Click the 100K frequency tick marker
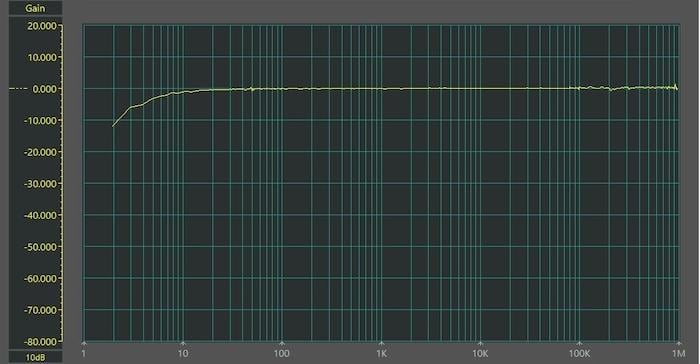 tap(579, 343)
